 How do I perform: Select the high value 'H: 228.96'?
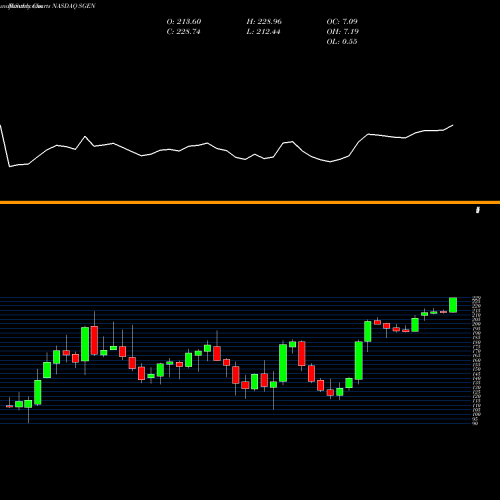tap(264, 22)
